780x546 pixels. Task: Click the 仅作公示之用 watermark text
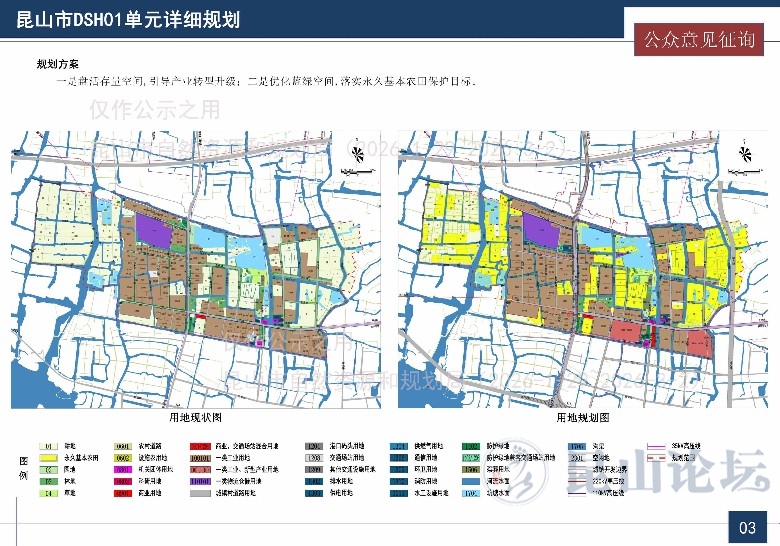(155, 109)
